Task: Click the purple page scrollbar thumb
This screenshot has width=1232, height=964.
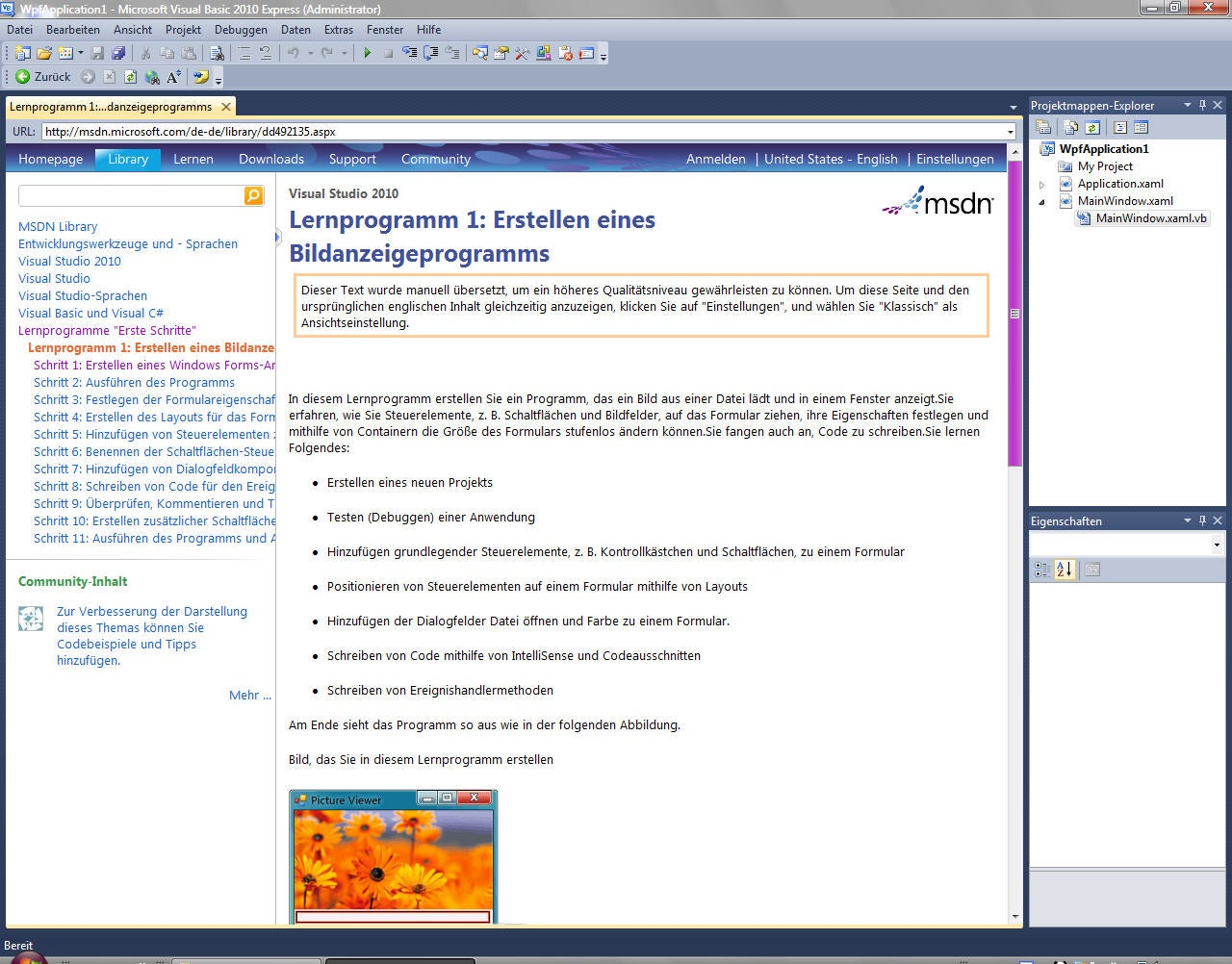Action: tap(1014, 314)
